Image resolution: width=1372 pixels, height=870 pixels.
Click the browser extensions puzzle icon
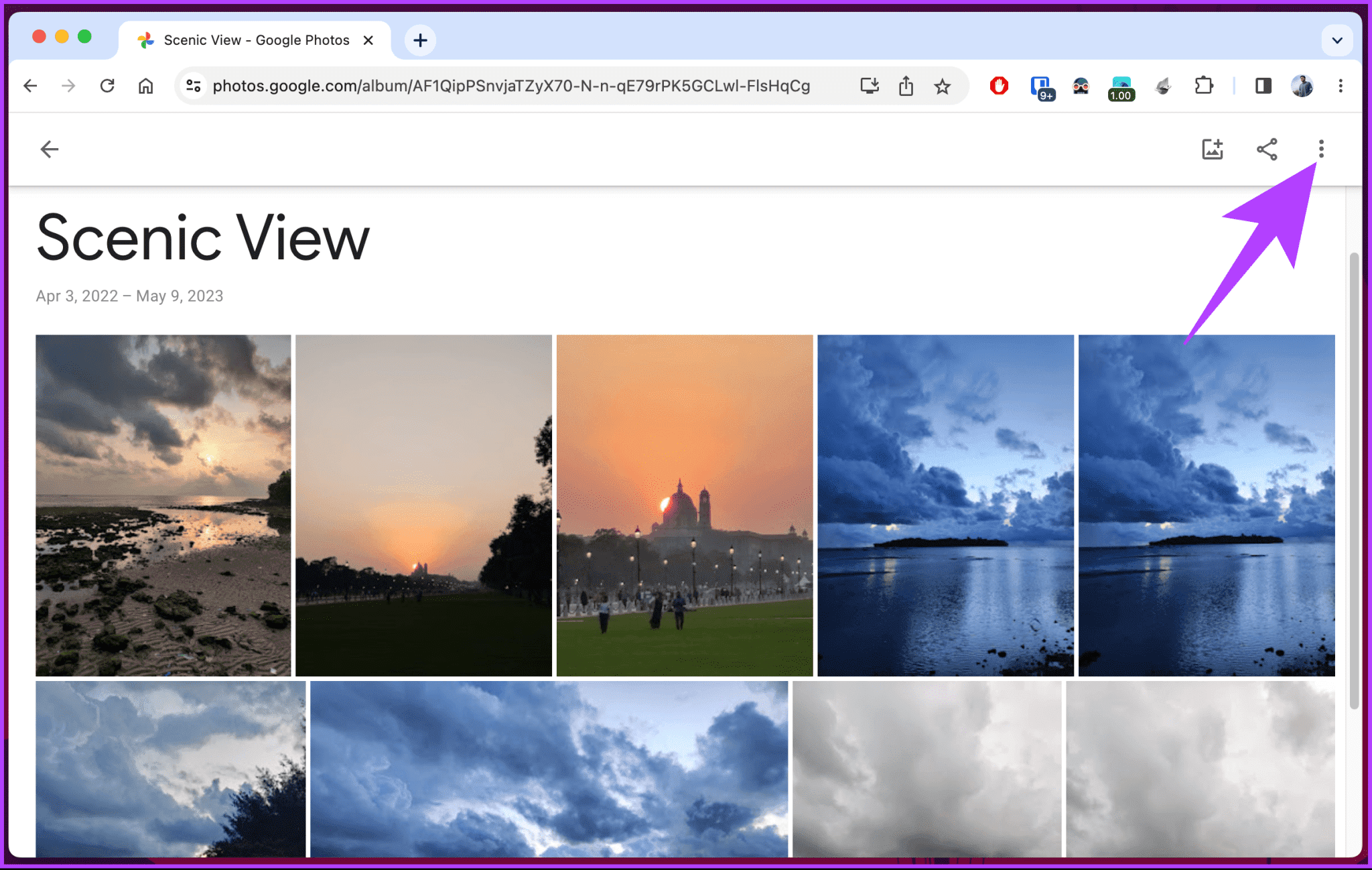1201,86
